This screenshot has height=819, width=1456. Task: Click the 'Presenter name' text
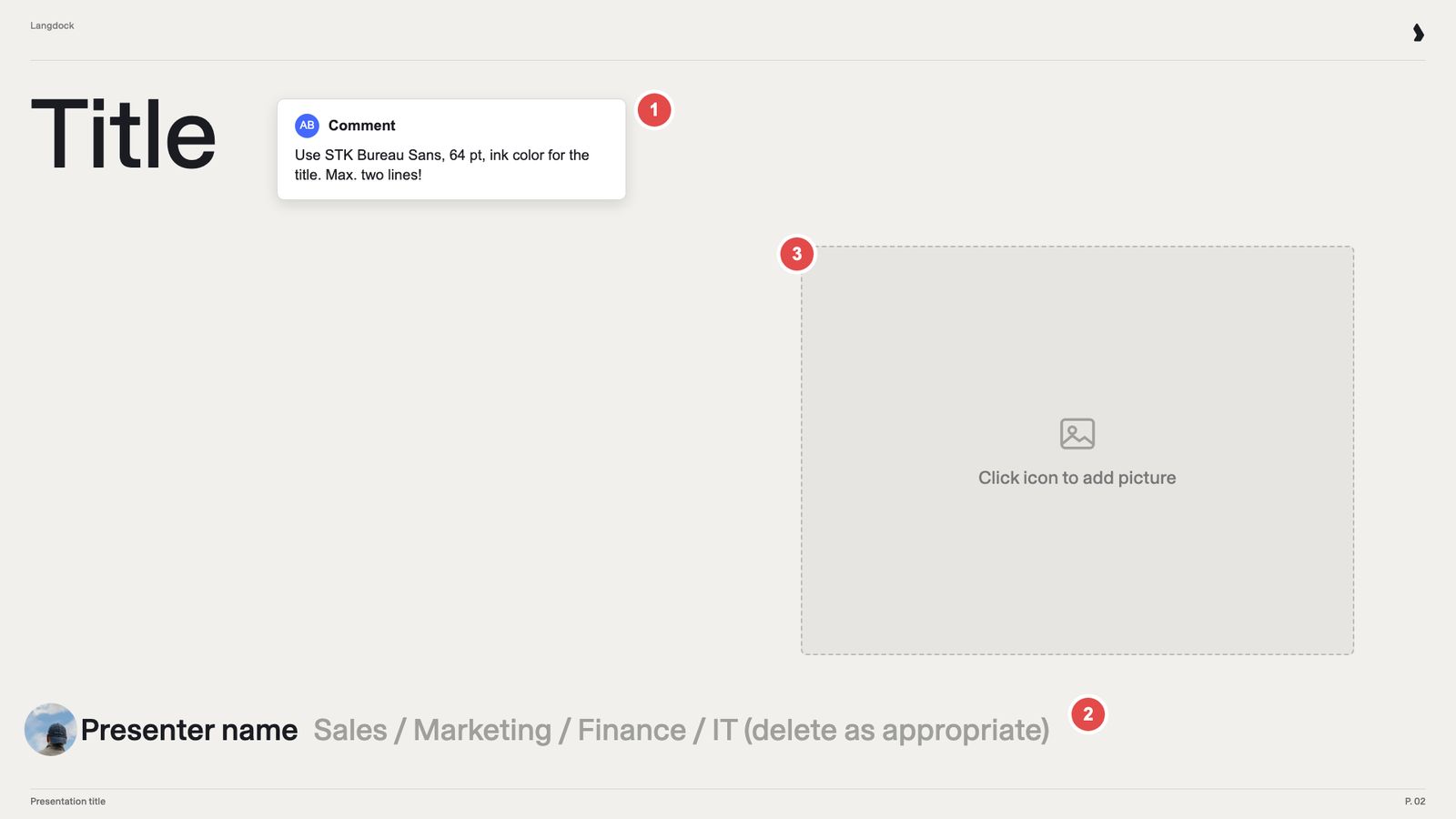189,730
